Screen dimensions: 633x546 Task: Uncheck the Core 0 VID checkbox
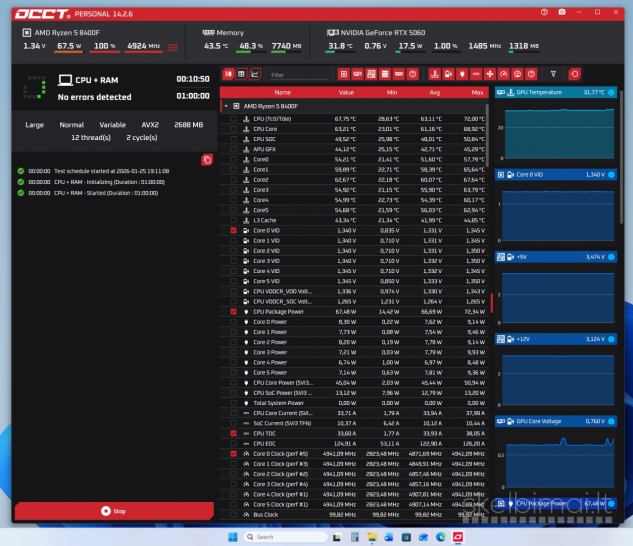[x=233, y=230]
